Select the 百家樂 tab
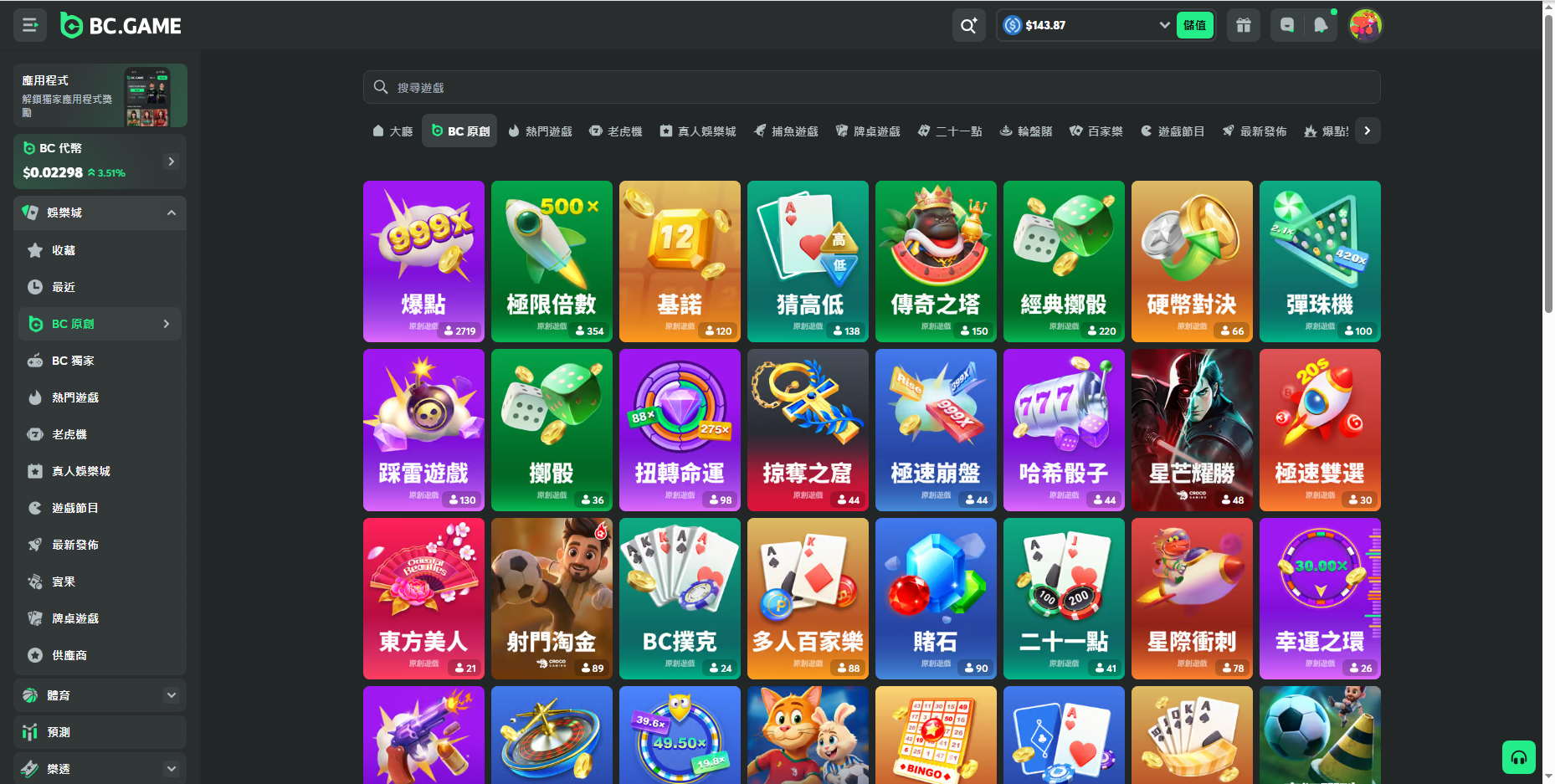This screenshot has height=784, width=1555. coord(1096,131)
